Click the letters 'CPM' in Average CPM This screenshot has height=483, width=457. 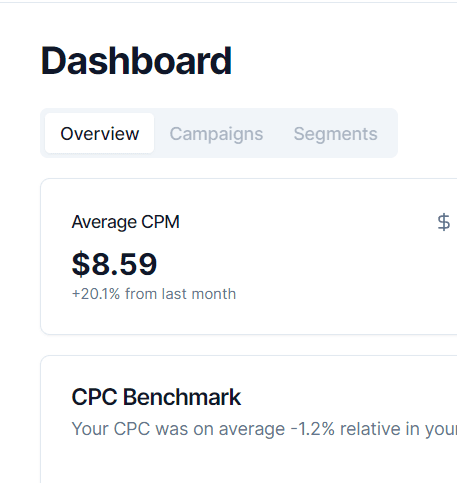click(x=160, y=222)
